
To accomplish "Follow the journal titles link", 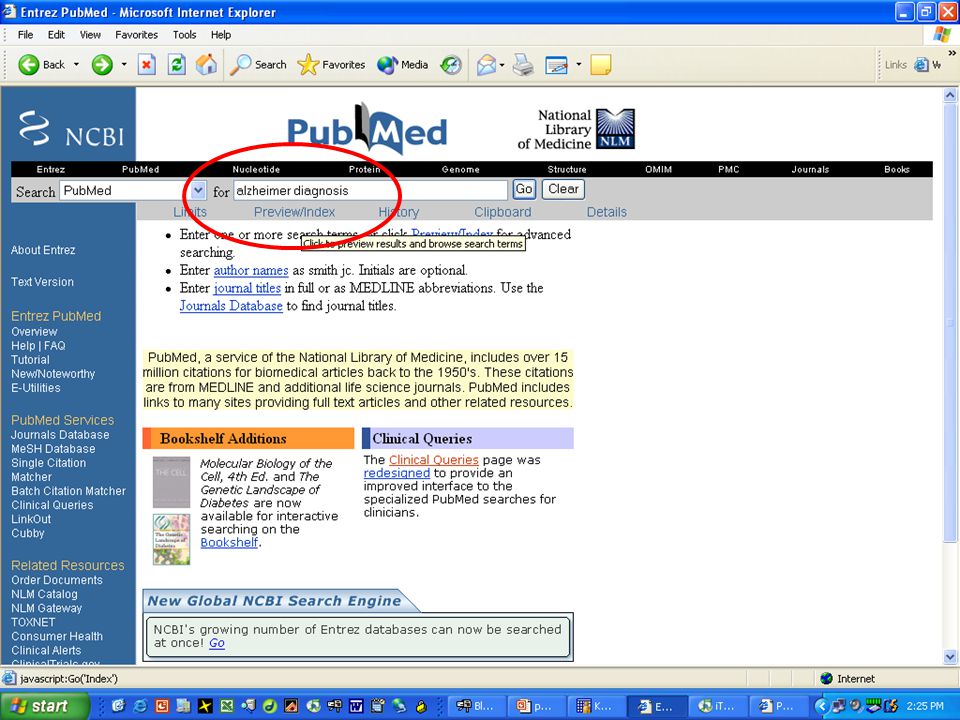I will [247, 288].
